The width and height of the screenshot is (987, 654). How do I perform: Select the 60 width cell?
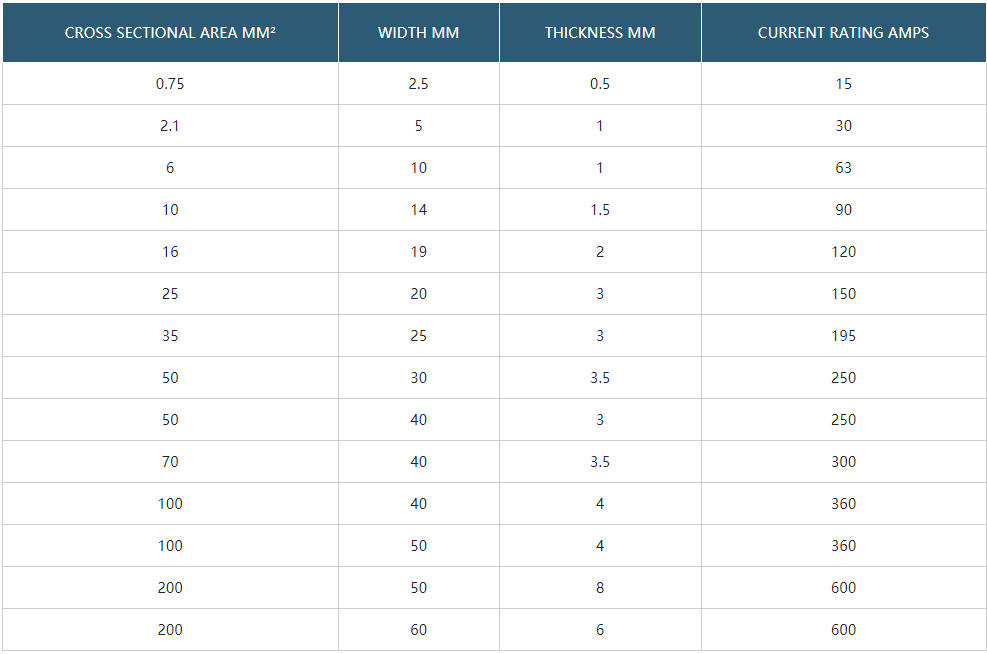418,630
